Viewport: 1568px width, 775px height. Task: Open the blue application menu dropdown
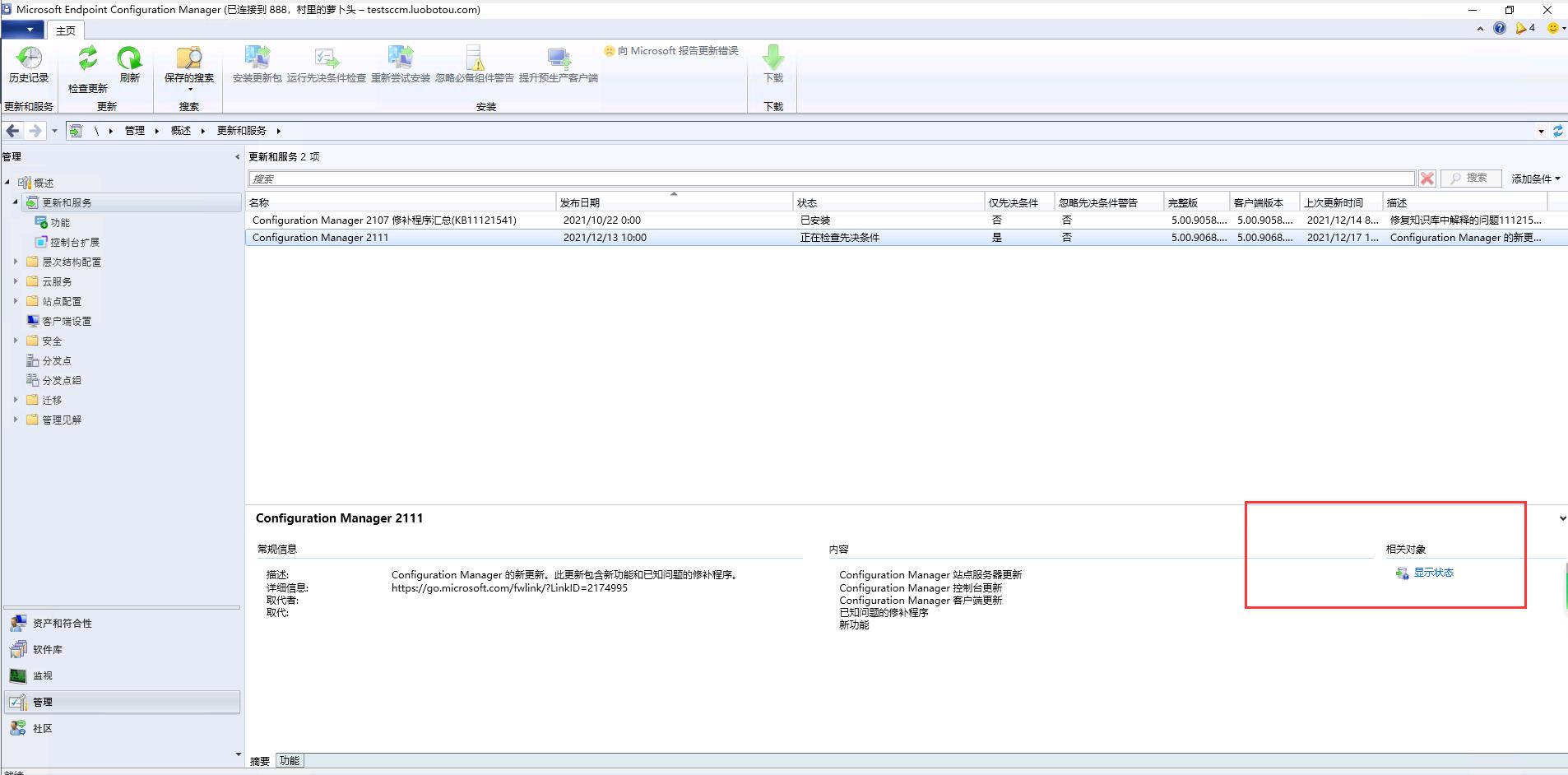[22, 30]
